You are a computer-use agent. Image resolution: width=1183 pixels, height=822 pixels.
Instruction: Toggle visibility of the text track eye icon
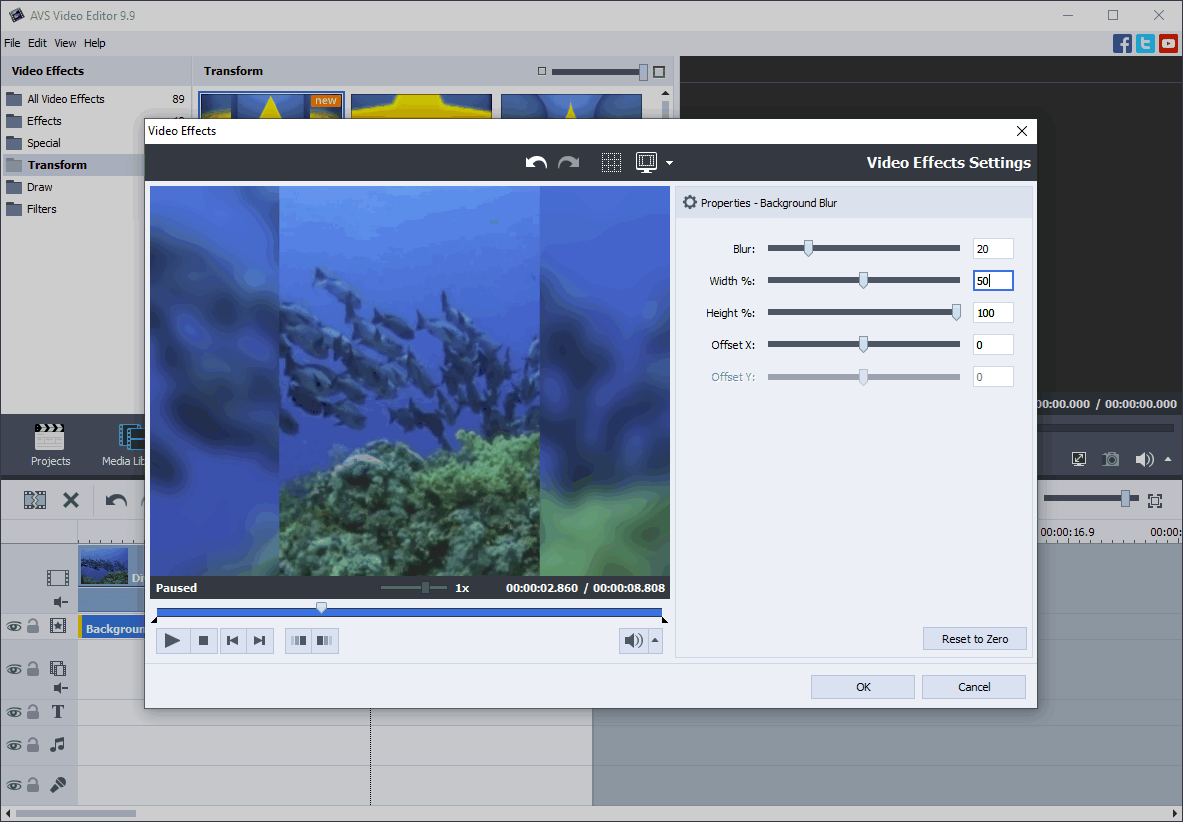coord(15,712)
